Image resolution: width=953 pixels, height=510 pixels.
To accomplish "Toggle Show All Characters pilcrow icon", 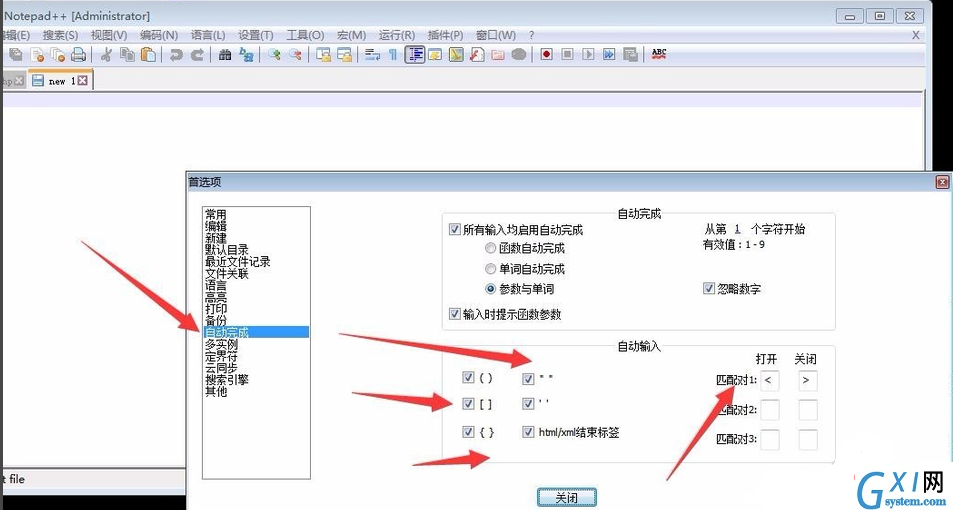I will click(x=393, y=55).
